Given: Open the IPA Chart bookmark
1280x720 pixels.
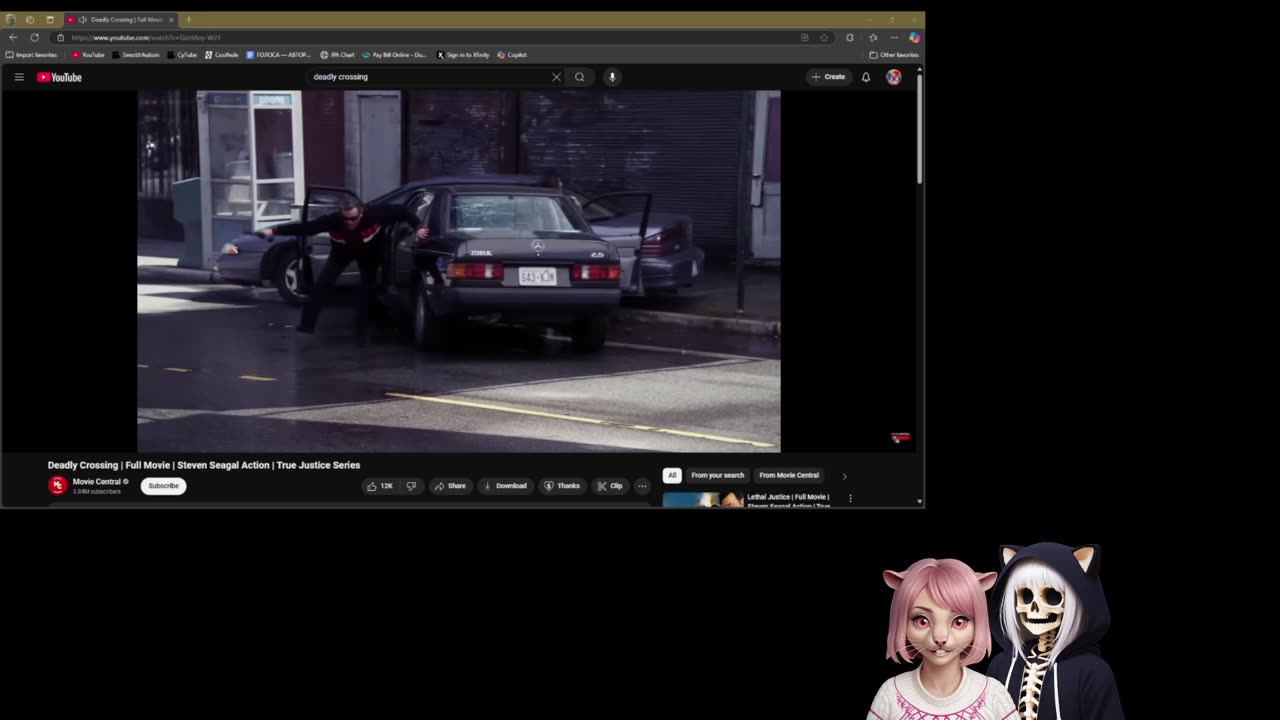Looking at the screenshot, I should pyautogui.click(x=337, y=55).
